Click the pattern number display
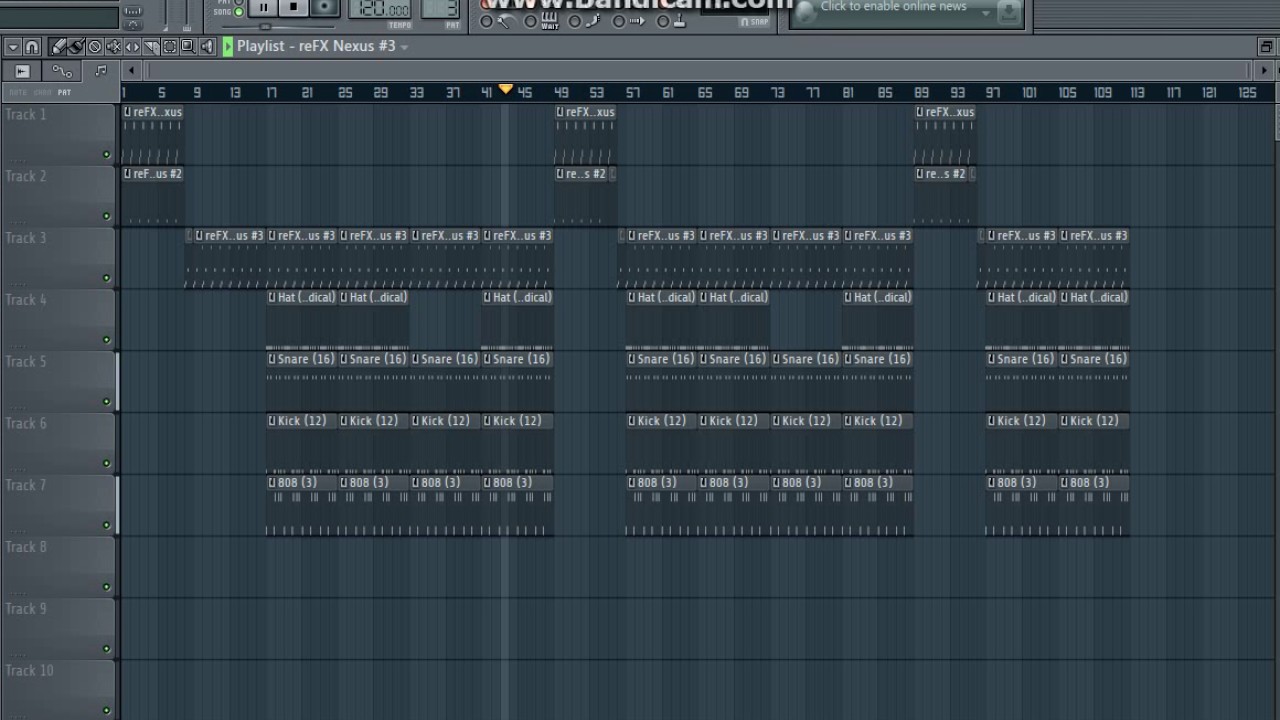 coord(441,9)
